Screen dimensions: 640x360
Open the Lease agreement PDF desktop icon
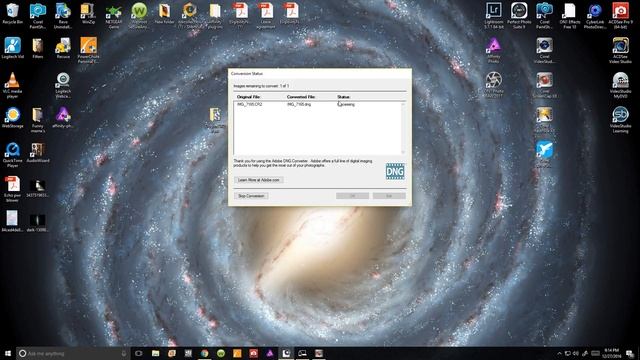(x=266, y=16)
